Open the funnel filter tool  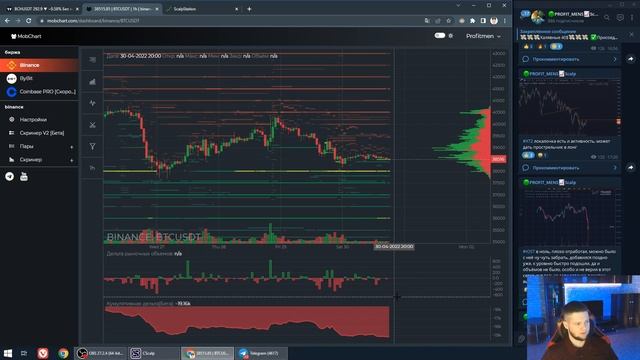93,146
